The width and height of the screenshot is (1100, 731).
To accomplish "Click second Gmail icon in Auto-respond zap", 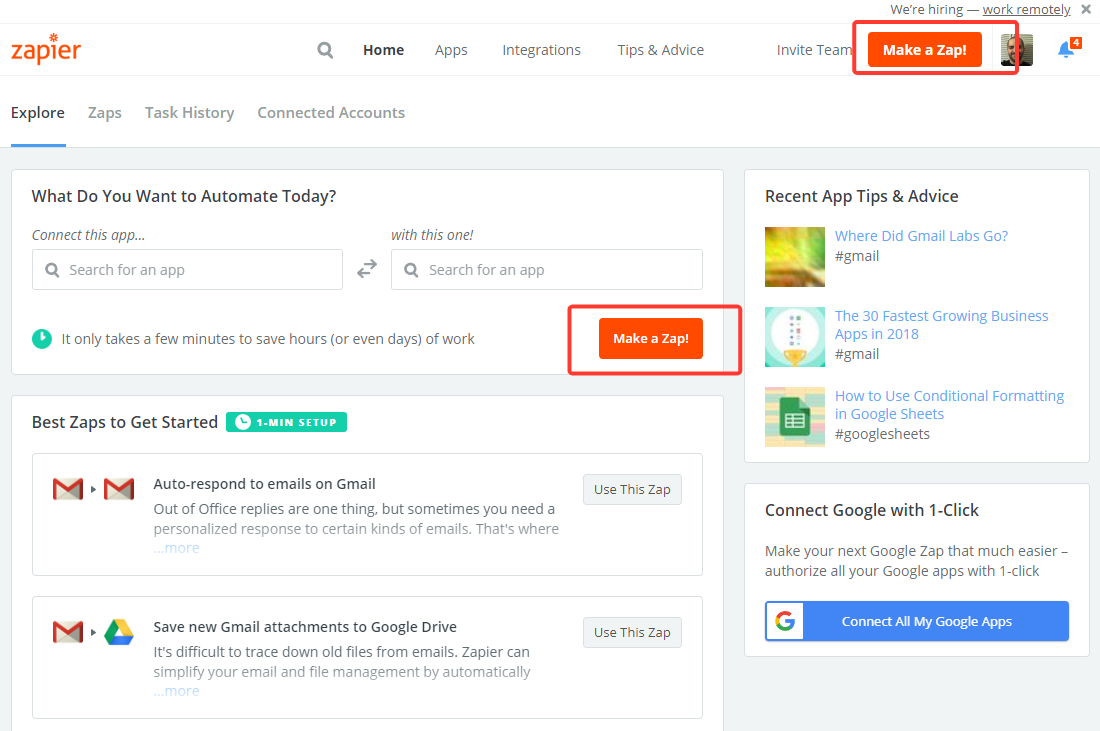I will (x=119, y=489).
